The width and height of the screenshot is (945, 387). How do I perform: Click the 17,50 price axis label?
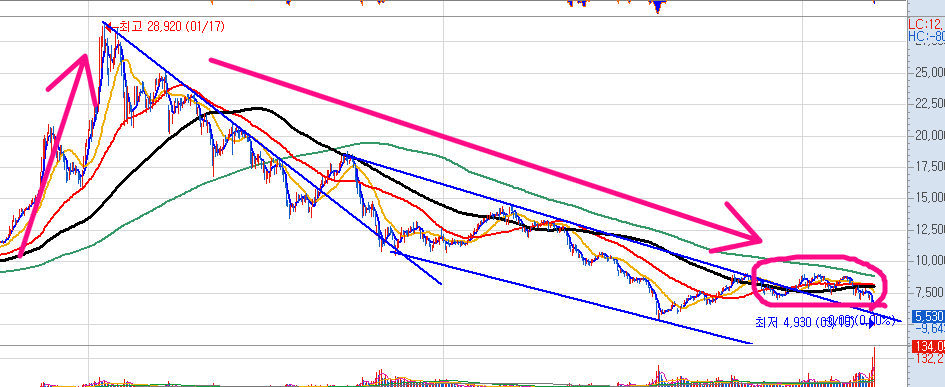(929, 167)
